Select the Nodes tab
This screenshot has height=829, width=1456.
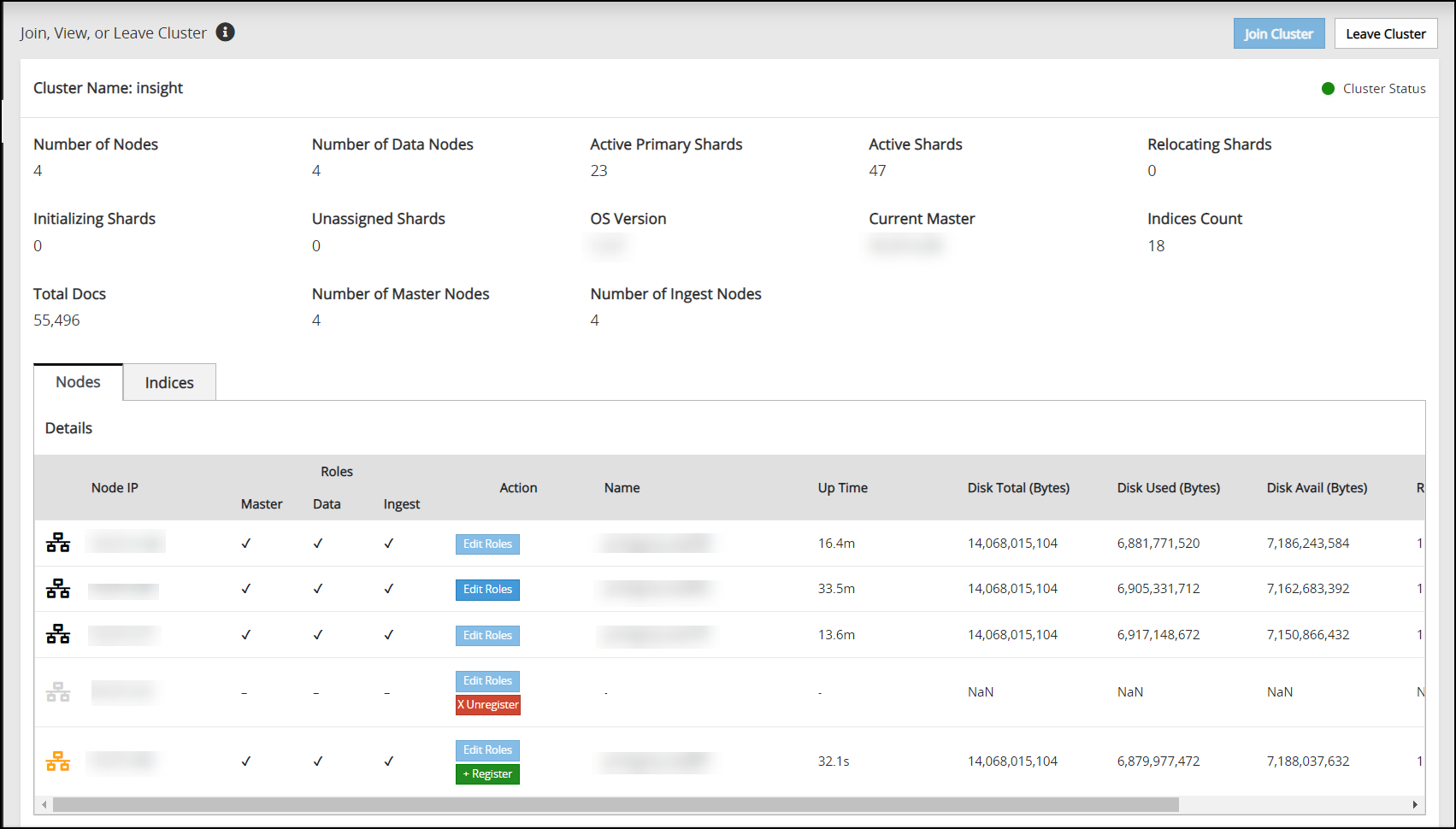click(x=78, y=382)
